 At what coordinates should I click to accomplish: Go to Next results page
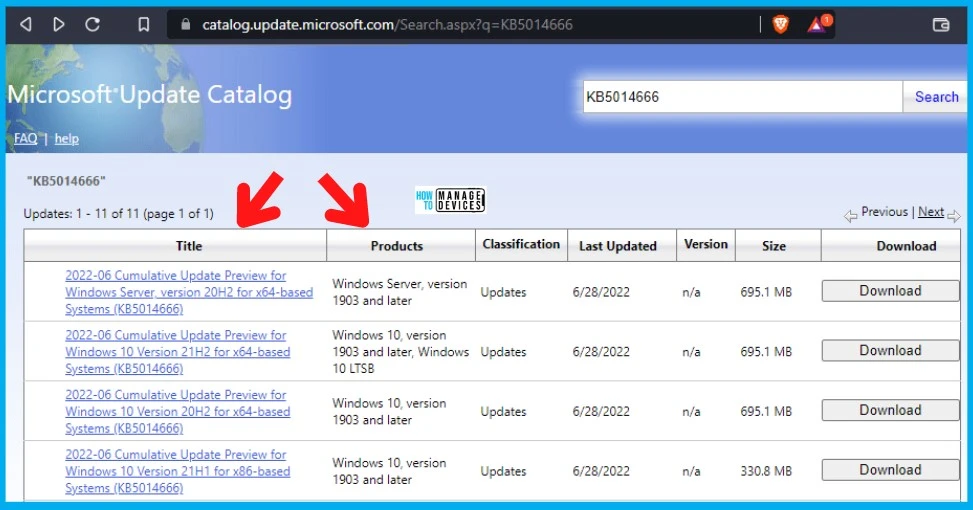pyautogui.click(x=931, y=212)
